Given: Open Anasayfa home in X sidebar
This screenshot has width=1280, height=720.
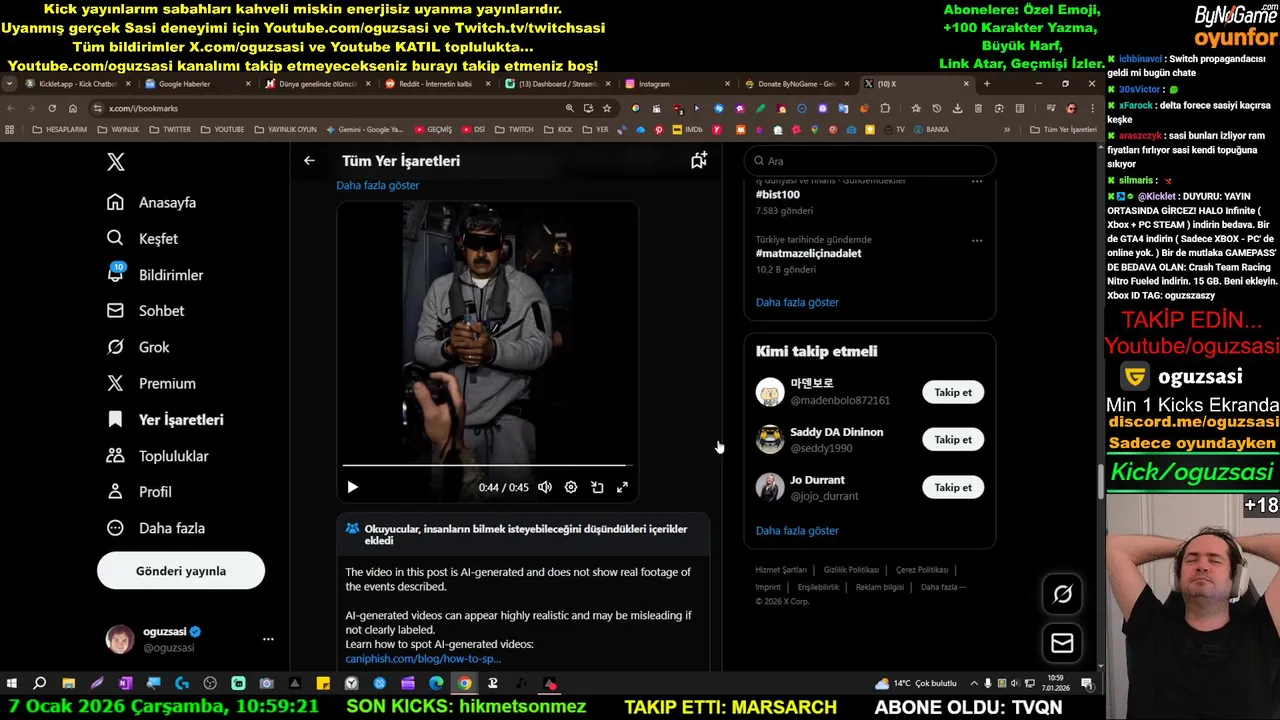Looking at the screenshot, I should (152, 202).
